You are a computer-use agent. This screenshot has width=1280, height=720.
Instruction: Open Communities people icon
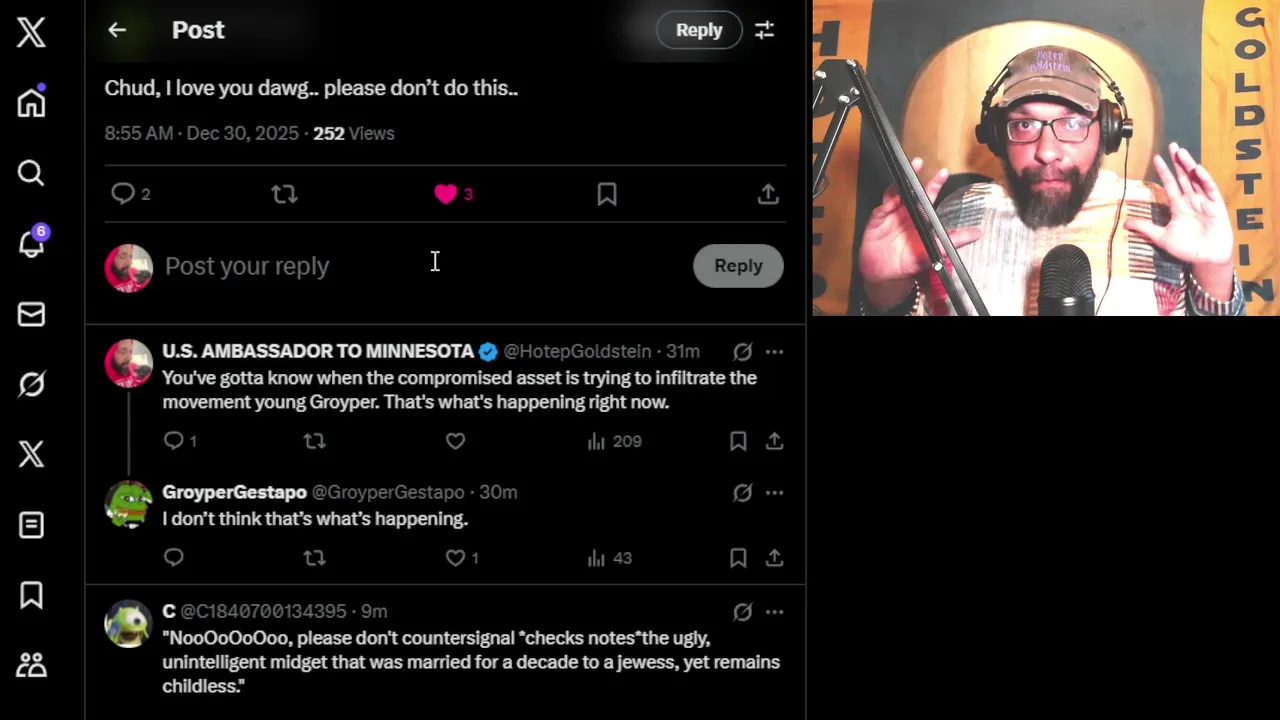click(x=31, y=665)
